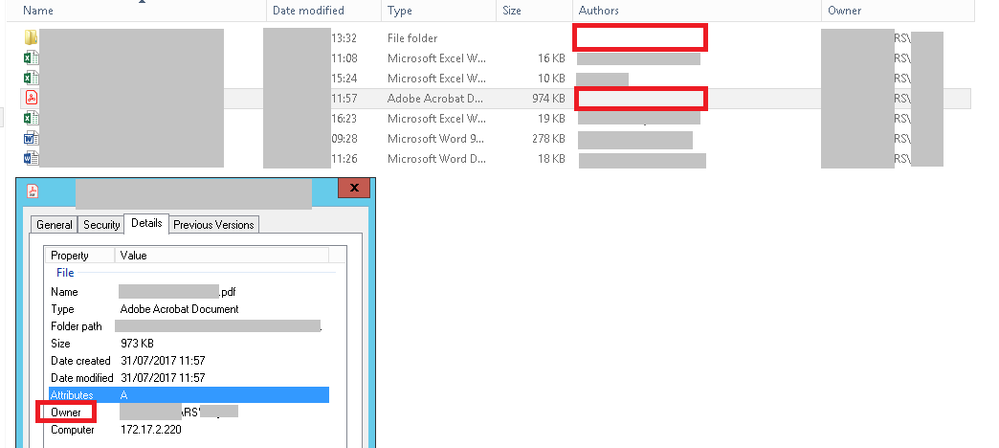999x448 pixels.
Task: Click the Property column header in Details
Action: tap(80, 256)
